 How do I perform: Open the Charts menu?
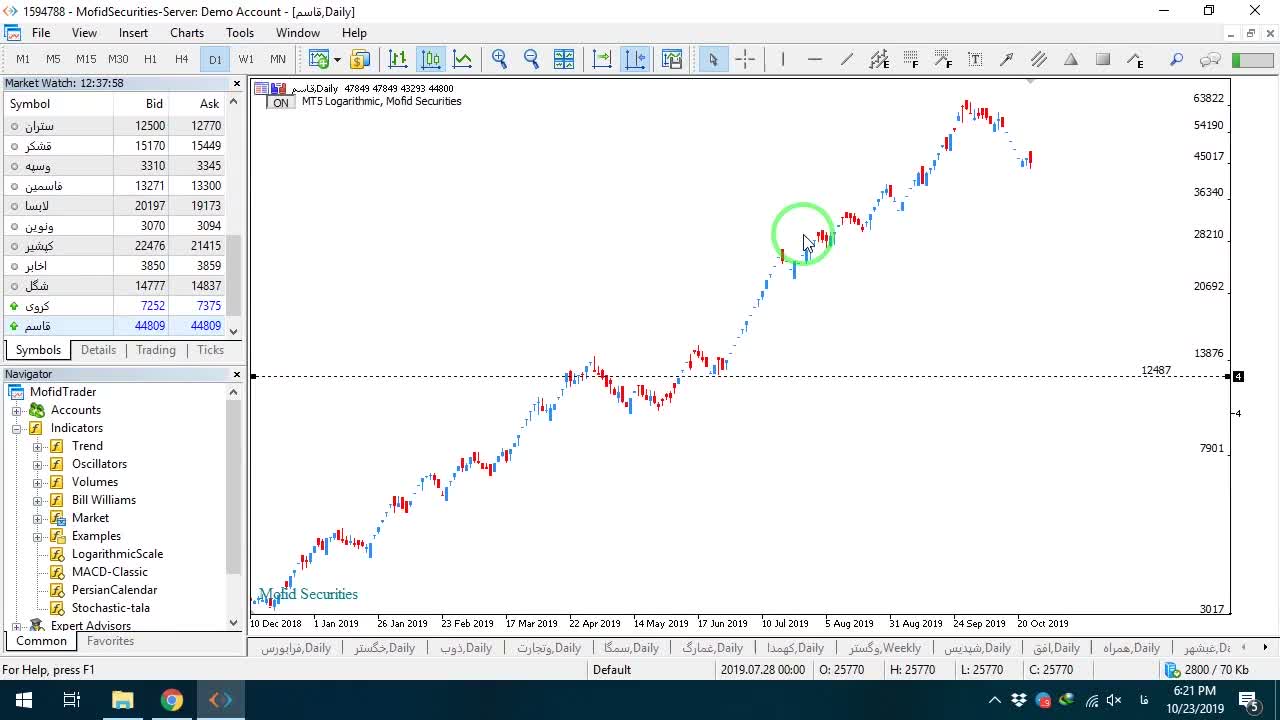187,33
